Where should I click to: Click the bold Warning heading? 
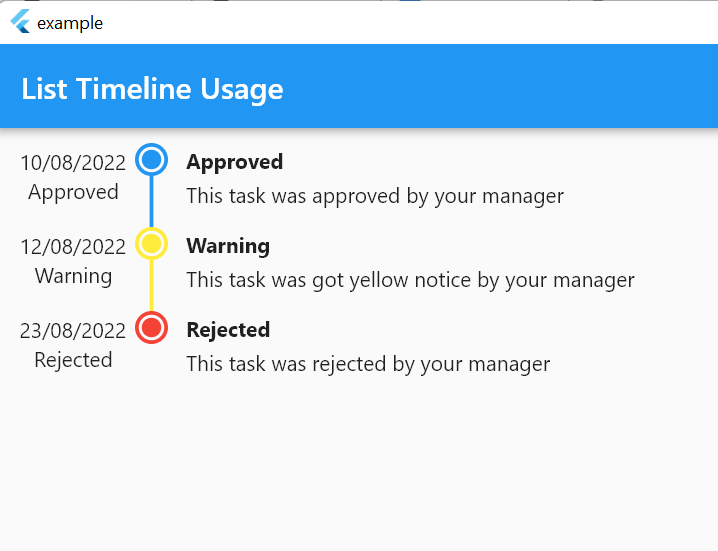[x=228, y=246]
